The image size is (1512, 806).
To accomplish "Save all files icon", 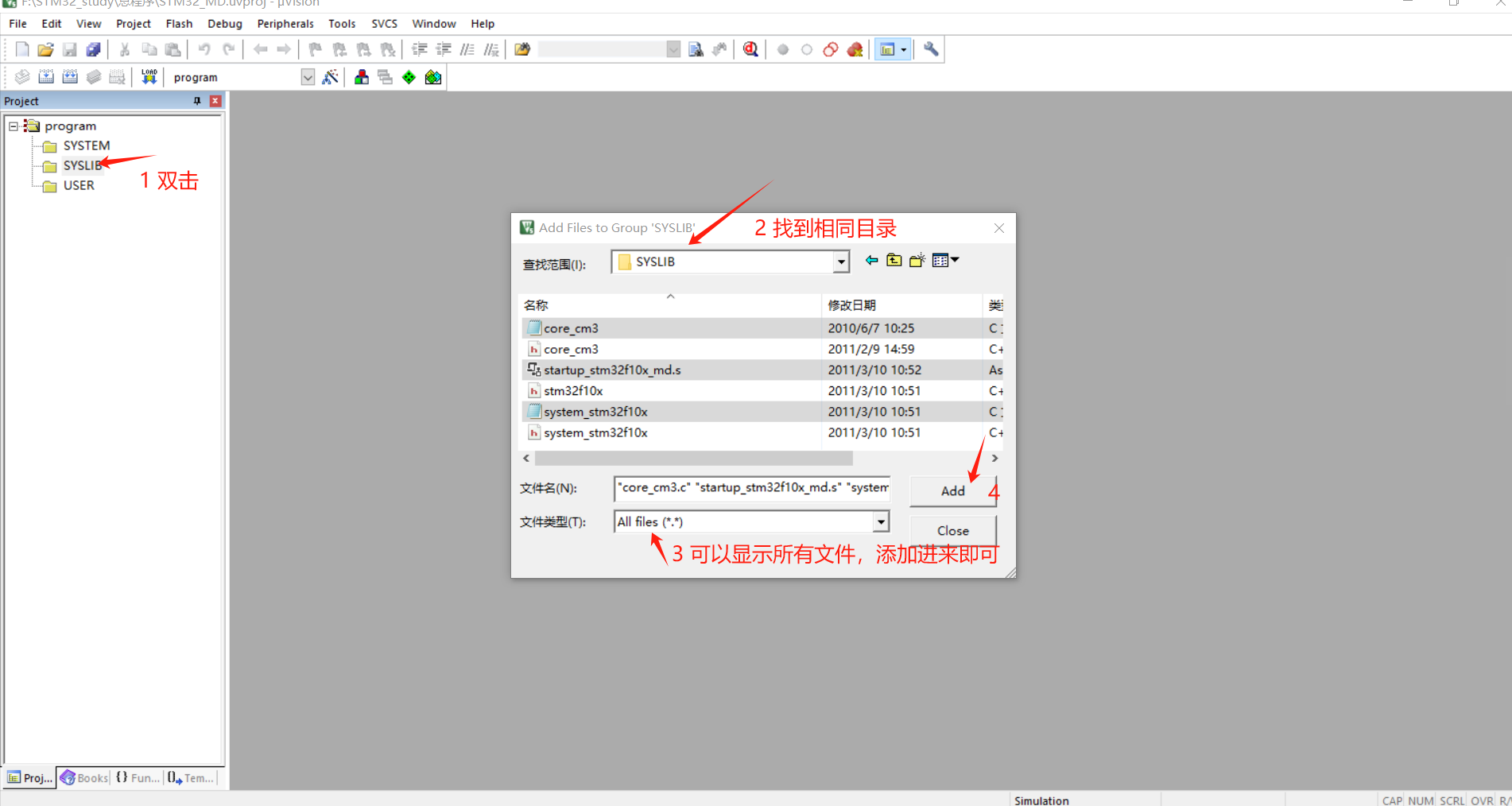I will pos(93,49).
